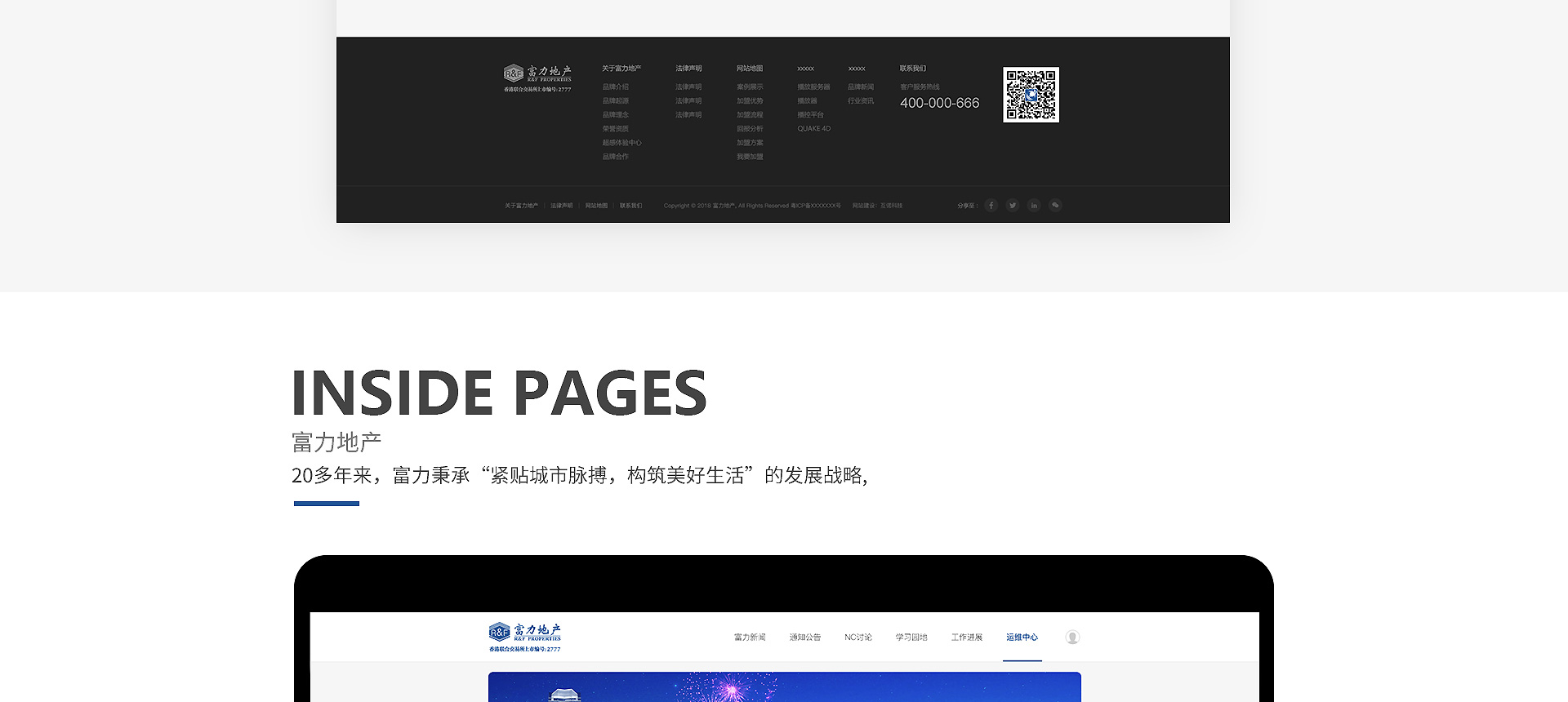Open the 案例展示 link in footer

pos(750,87)
